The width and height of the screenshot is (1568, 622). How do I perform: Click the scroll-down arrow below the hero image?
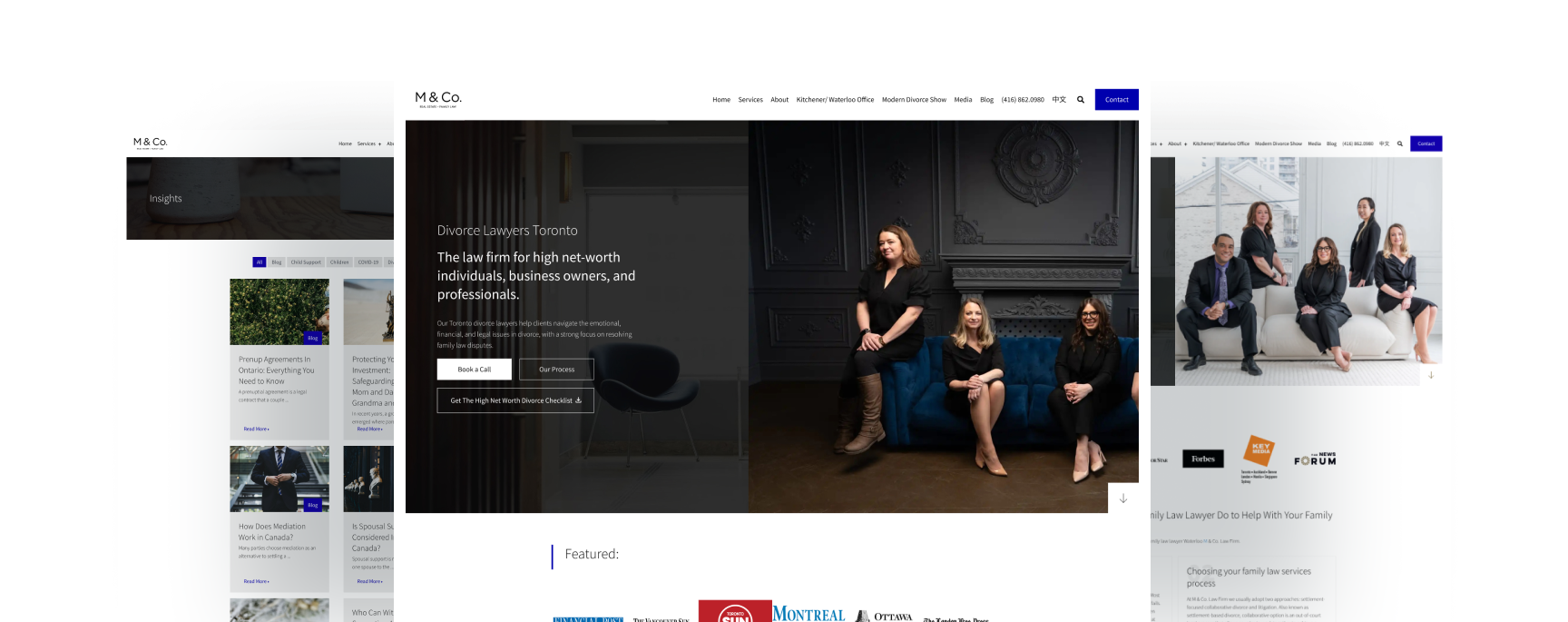1123,499
